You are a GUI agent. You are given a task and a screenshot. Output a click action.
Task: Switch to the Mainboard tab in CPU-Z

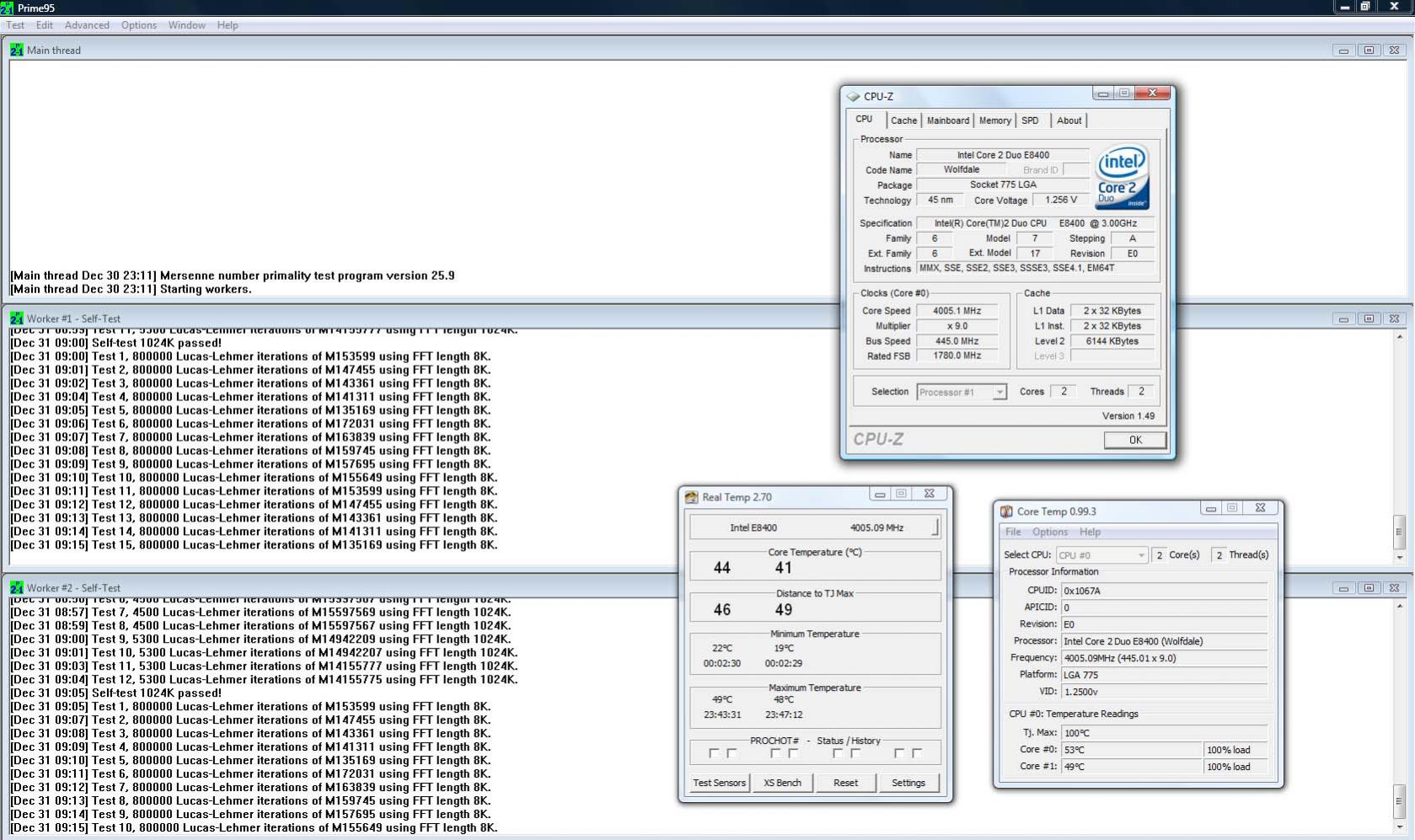tap(948, 120)
